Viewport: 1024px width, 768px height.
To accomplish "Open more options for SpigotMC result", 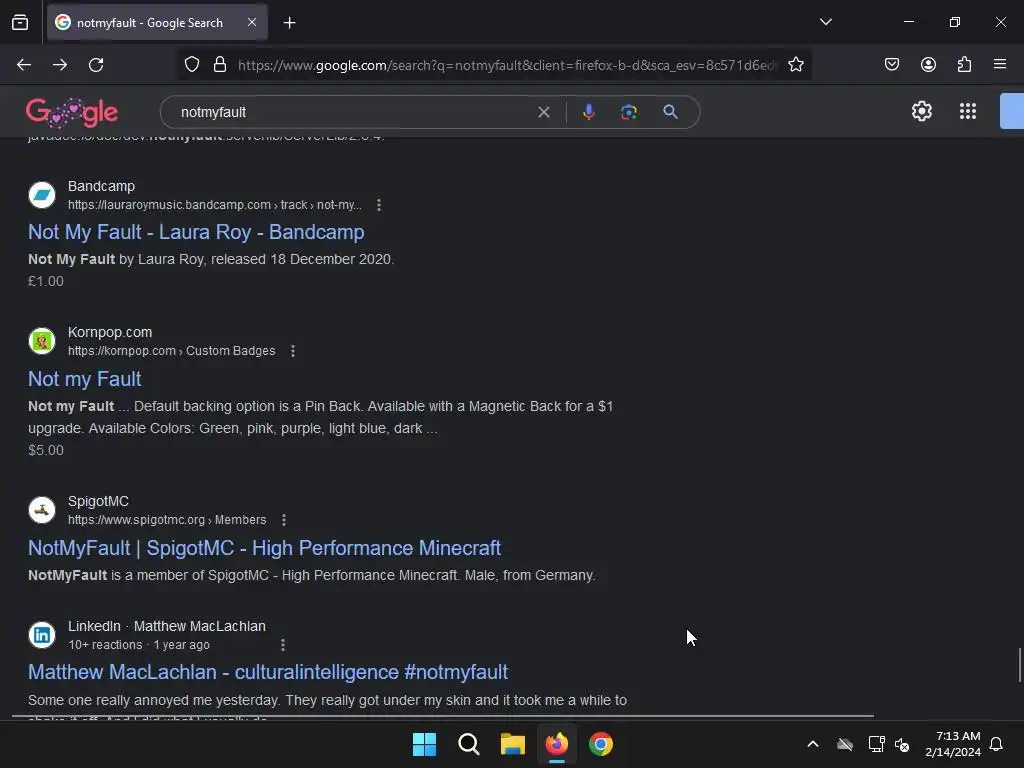I will tap(283, 520).
